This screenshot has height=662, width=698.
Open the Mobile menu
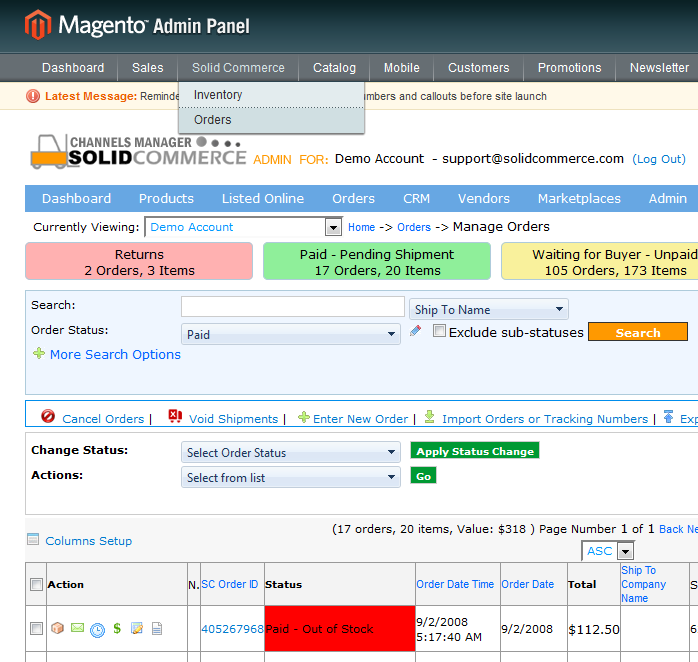point(402,68)
